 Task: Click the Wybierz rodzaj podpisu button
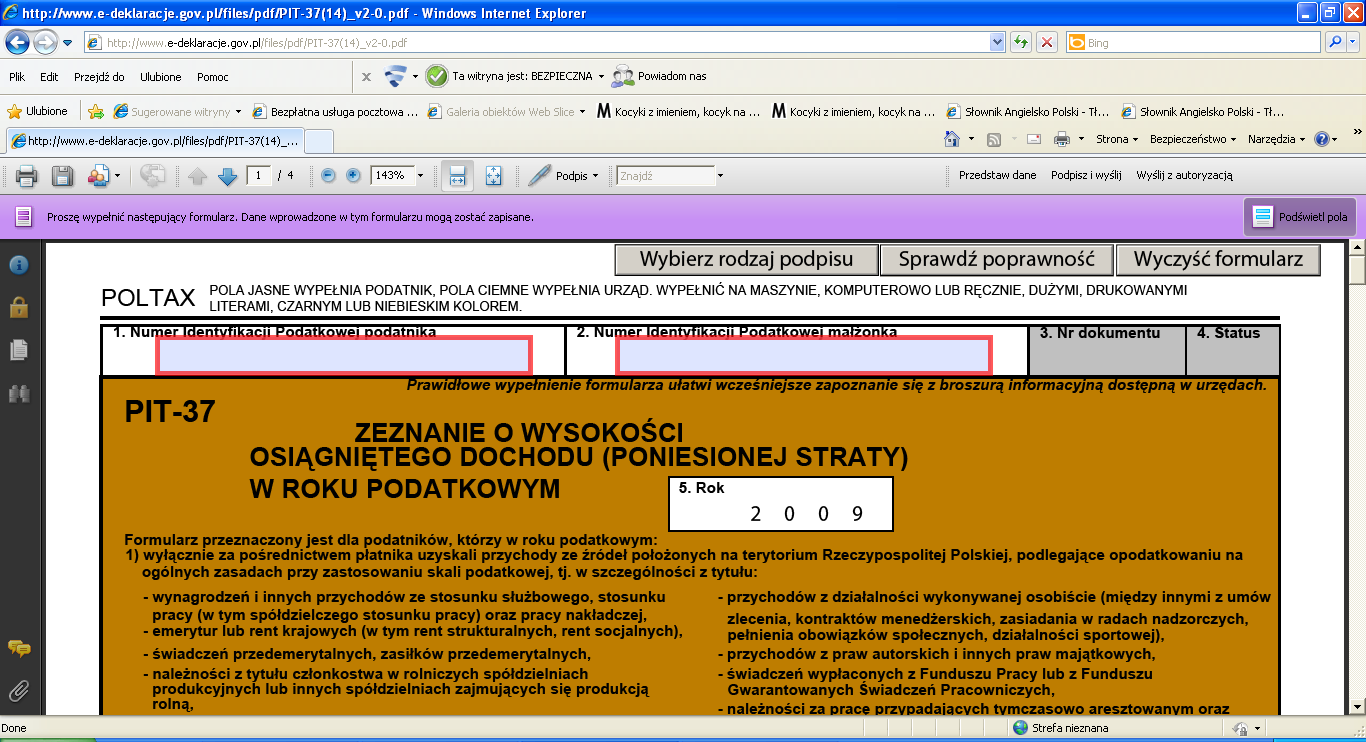pyautogui.click(x=746, y=260)
